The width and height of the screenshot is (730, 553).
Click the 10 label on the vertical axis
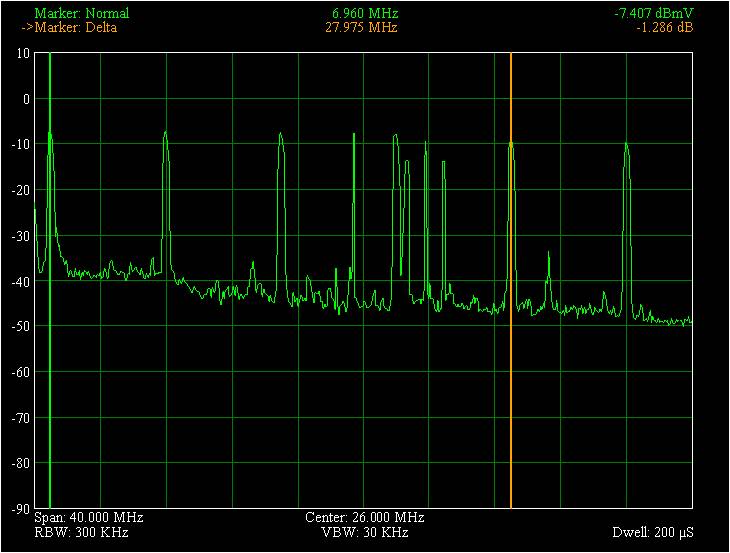coord(23,54)
